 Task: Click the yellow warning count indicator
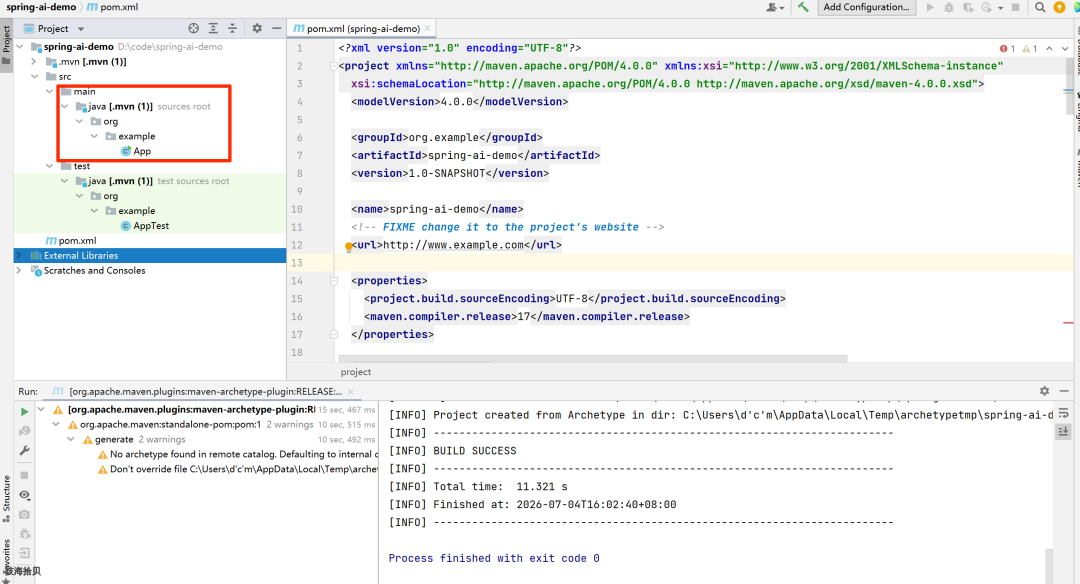(x=1030, y=48)
